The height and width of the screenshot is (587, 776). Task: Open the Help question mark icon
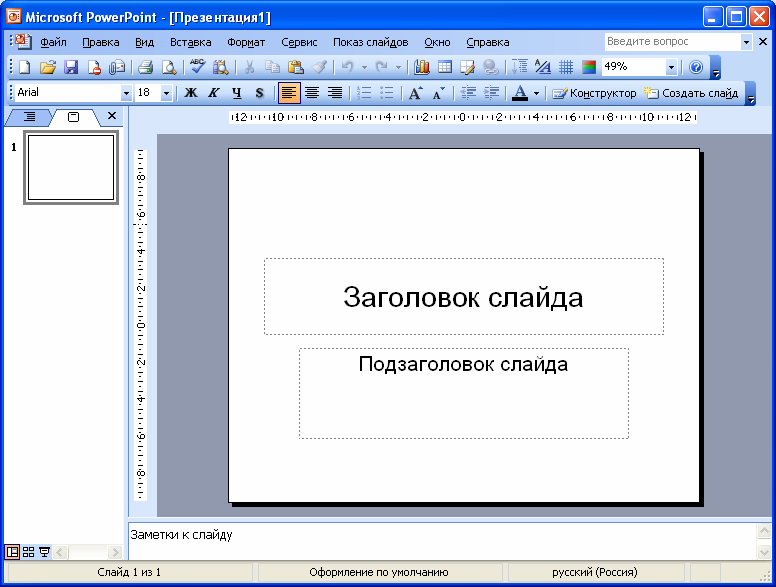696,67
